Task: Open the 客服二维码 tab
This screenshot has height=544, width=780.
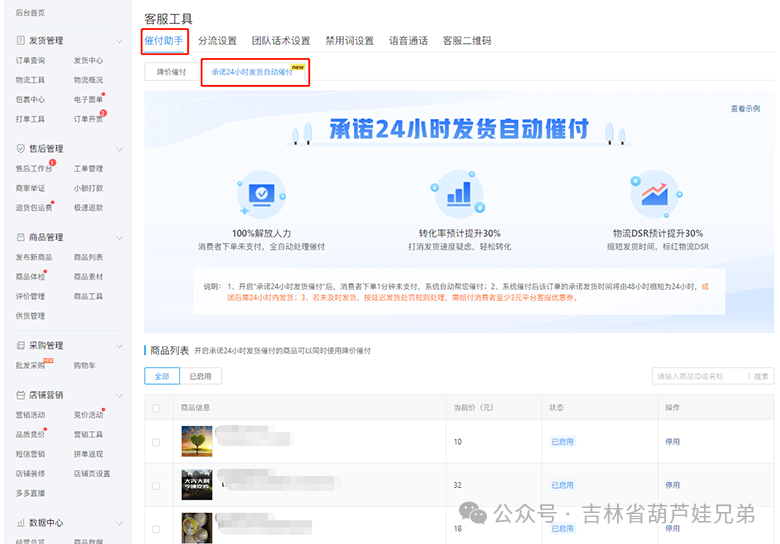Action: coord(467,41)
